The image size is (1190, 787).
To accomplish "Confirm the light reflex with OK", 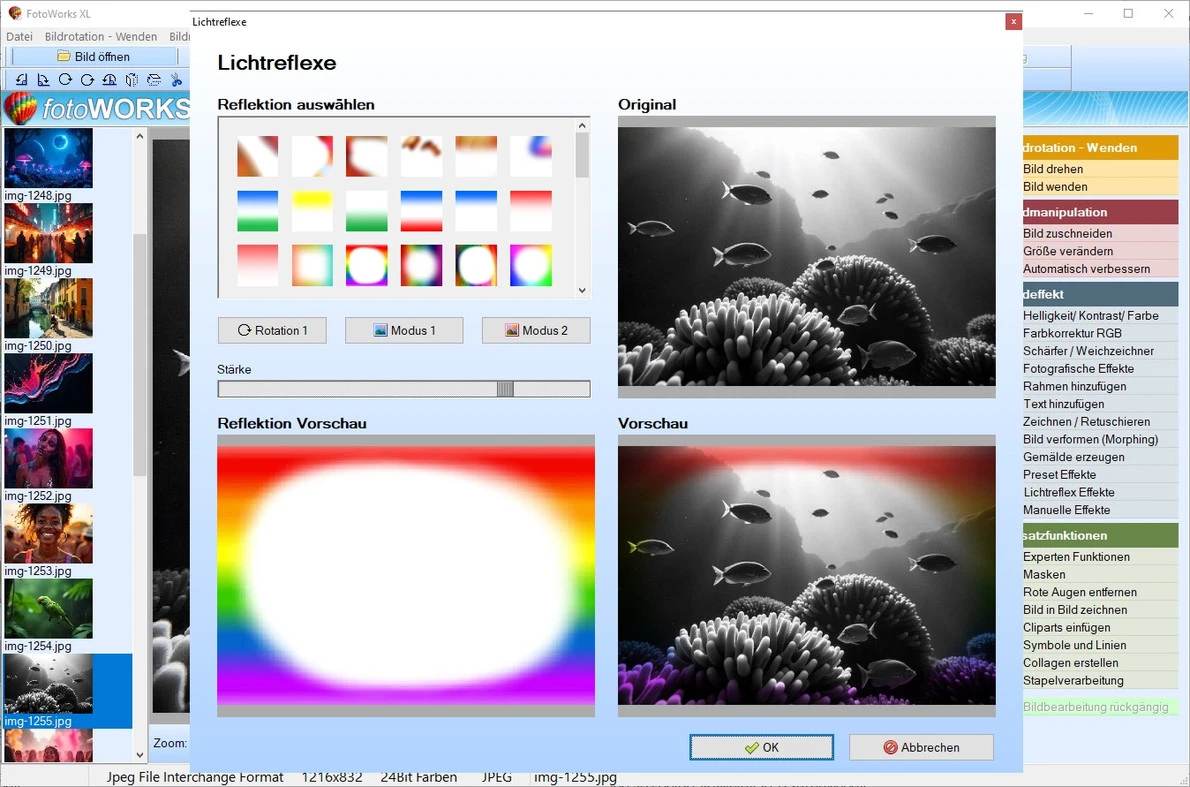I will [761, 748].
